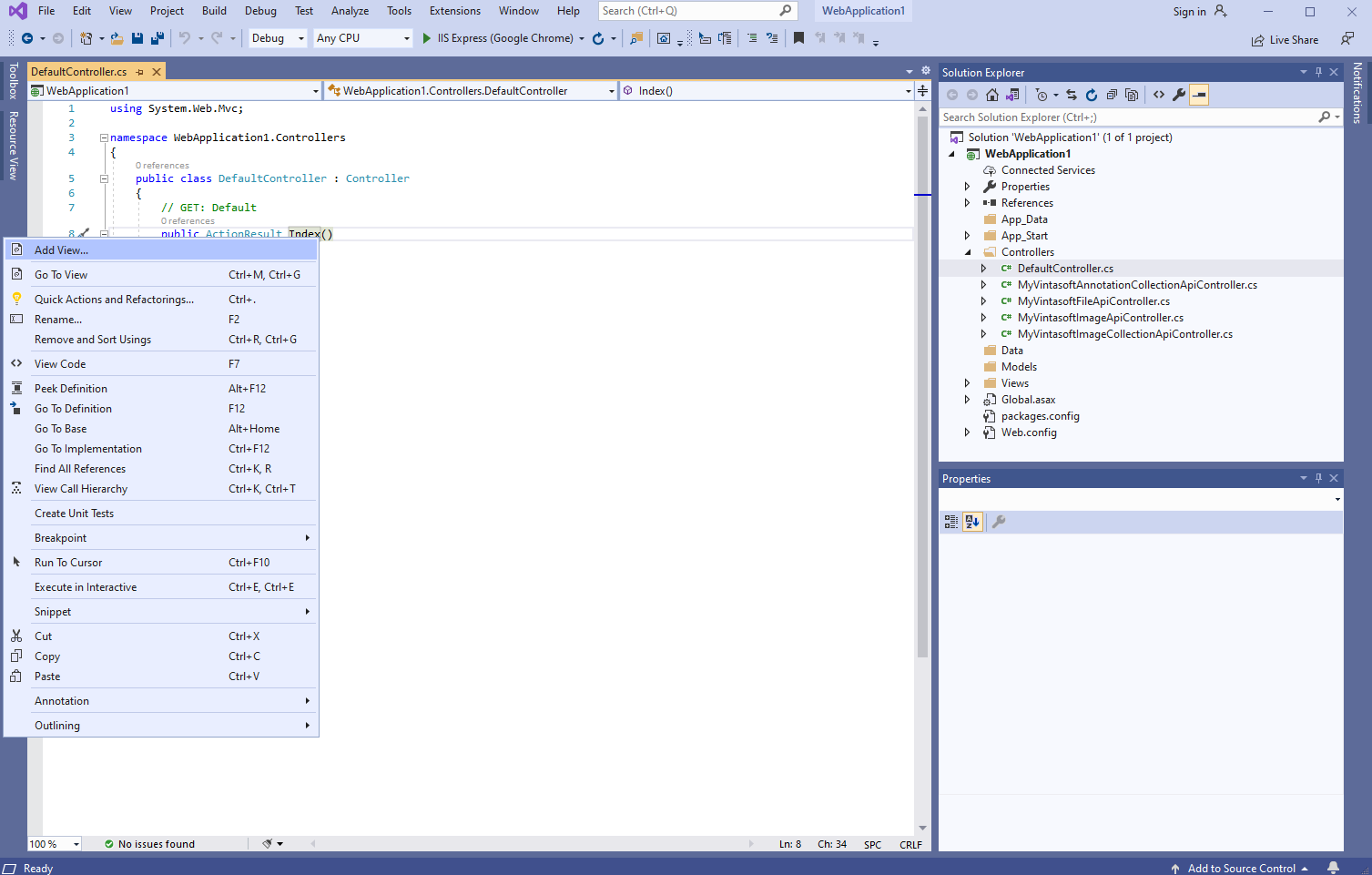The width and height of the screenshot is (1372, 875).
Task: Choose Find All References from context menu
Action: coord(161,469)
